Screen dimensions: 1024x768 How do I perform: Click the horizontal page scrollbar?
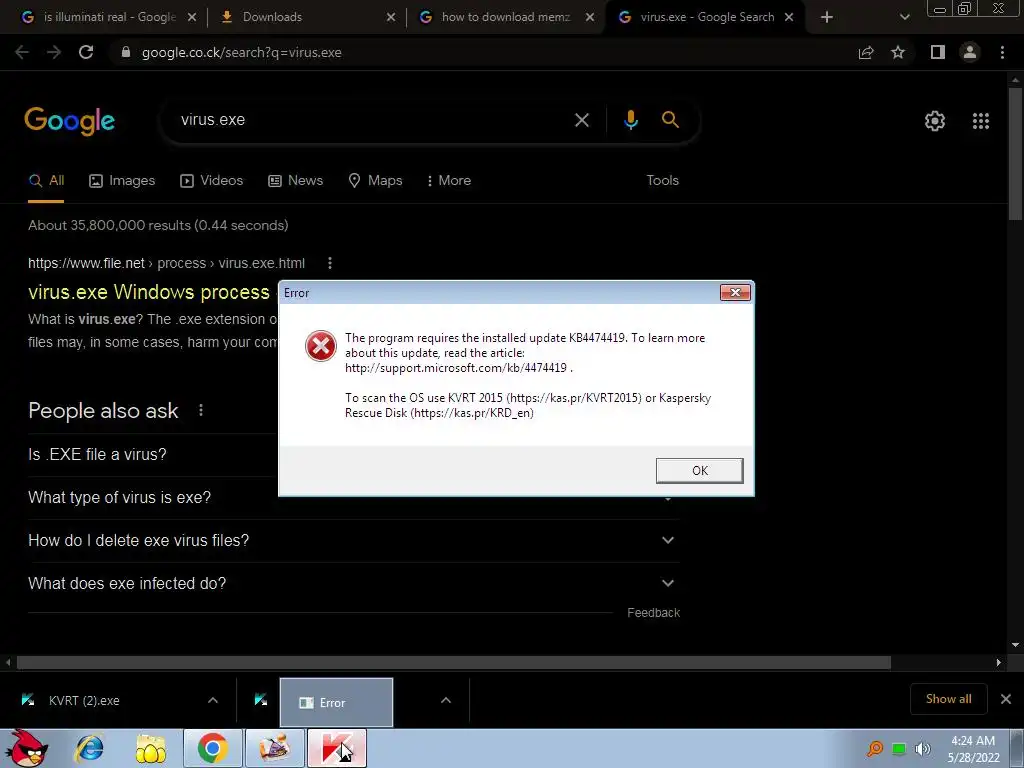[454, 663]
